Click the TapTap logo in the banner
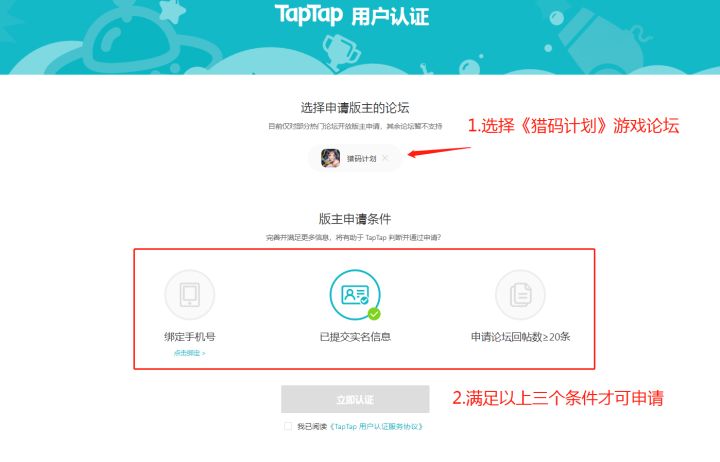Screen dimensions: 720x462 309,15
